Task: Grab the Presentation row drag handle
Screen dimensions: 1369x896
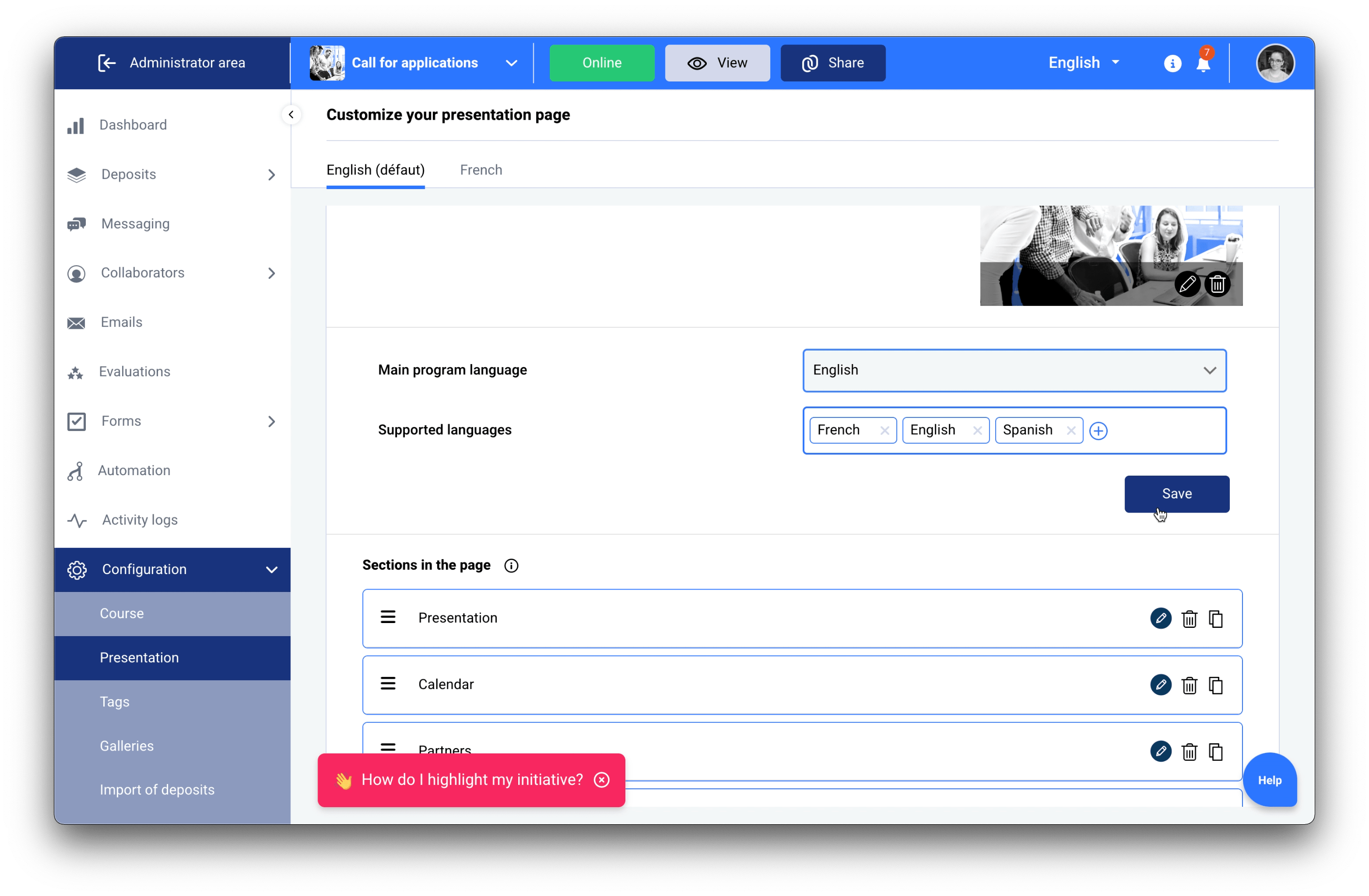Action: (x=388, y=617)
